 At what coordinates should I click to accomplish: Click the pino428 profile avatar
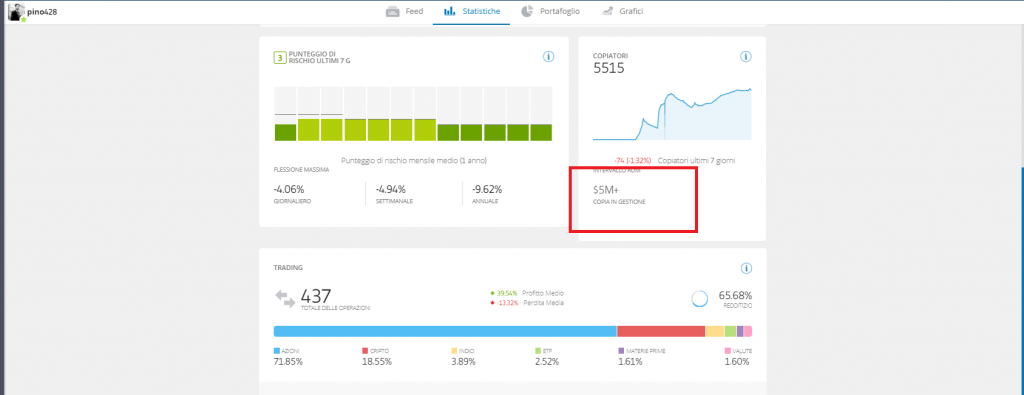pos(16,12)
